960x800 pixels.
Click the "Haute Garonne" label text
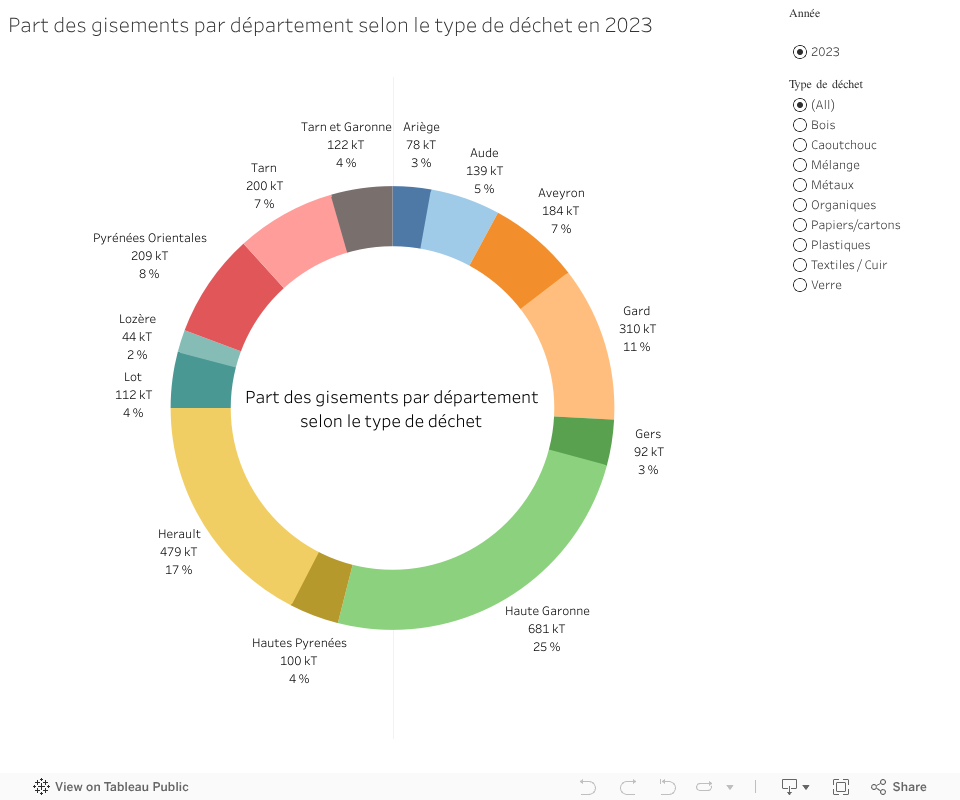point(547,611)
